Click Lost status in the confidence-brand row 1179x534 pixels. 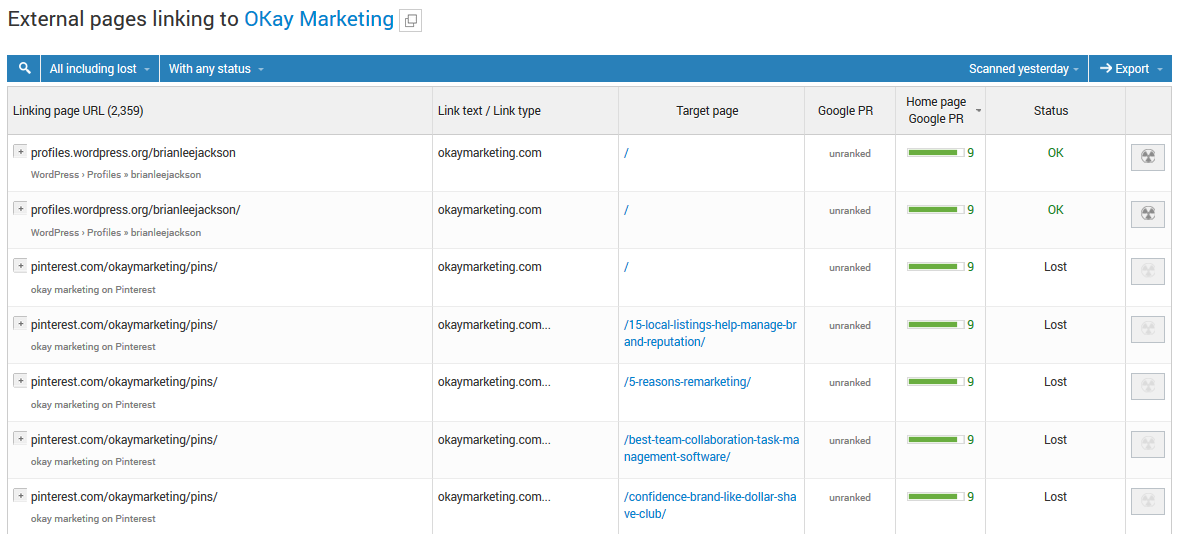1056,496
